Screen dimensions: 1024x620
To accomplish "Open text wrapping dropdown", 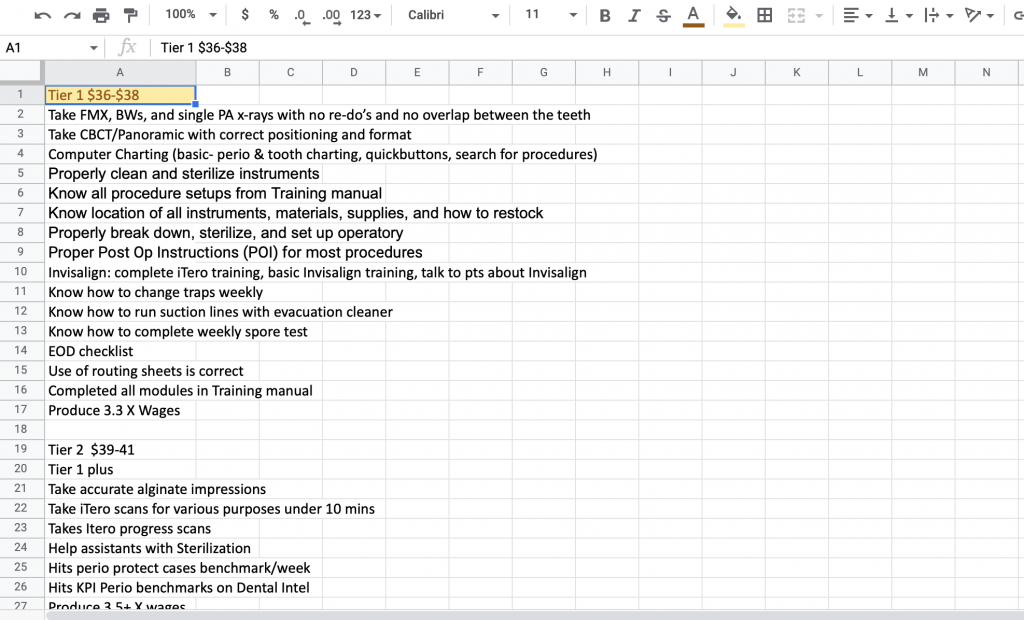I will click(x=938, y=15).
